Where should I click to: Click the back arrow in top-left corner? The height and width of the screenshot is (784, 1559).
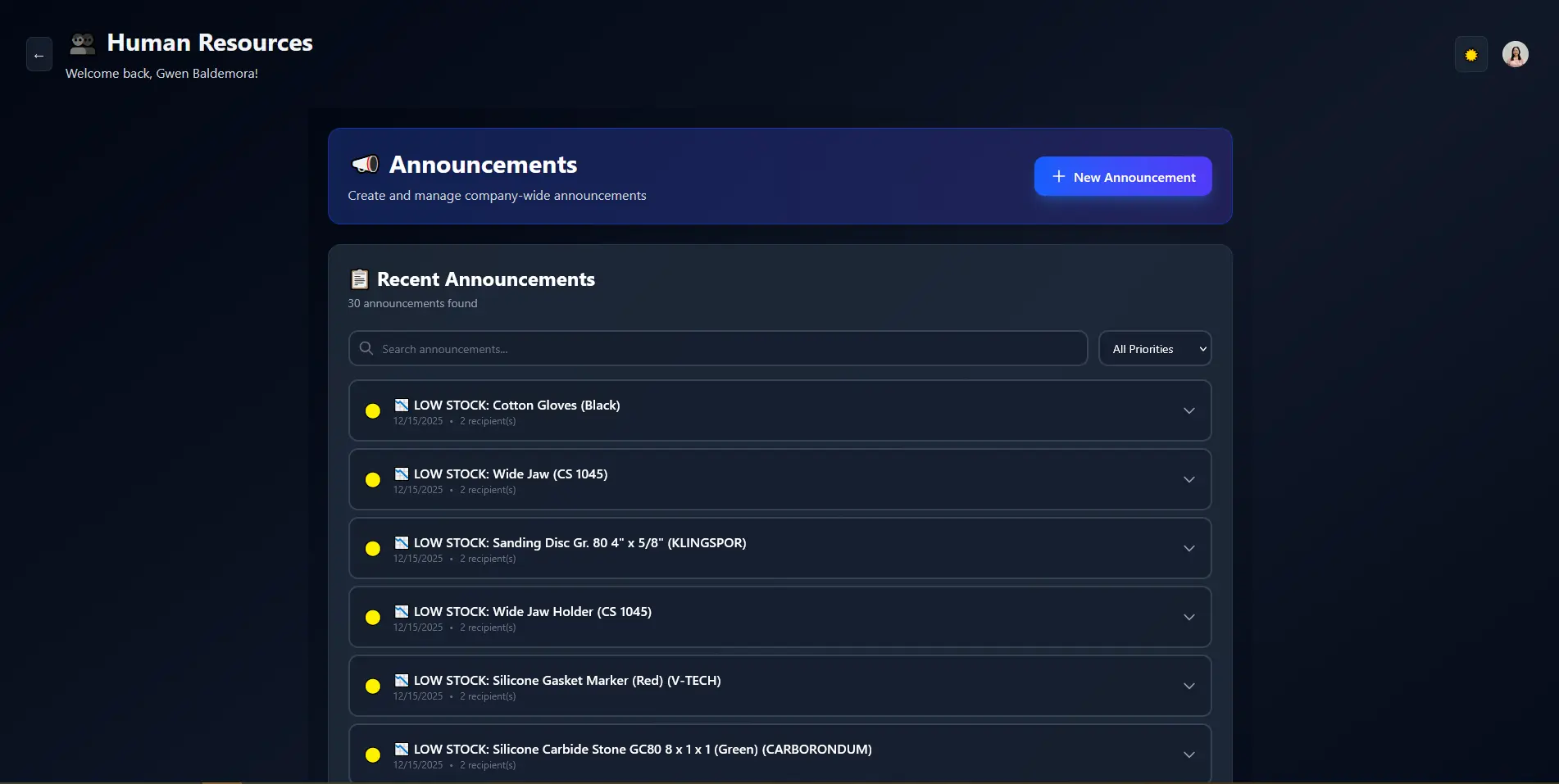click(x=39, y=54)
